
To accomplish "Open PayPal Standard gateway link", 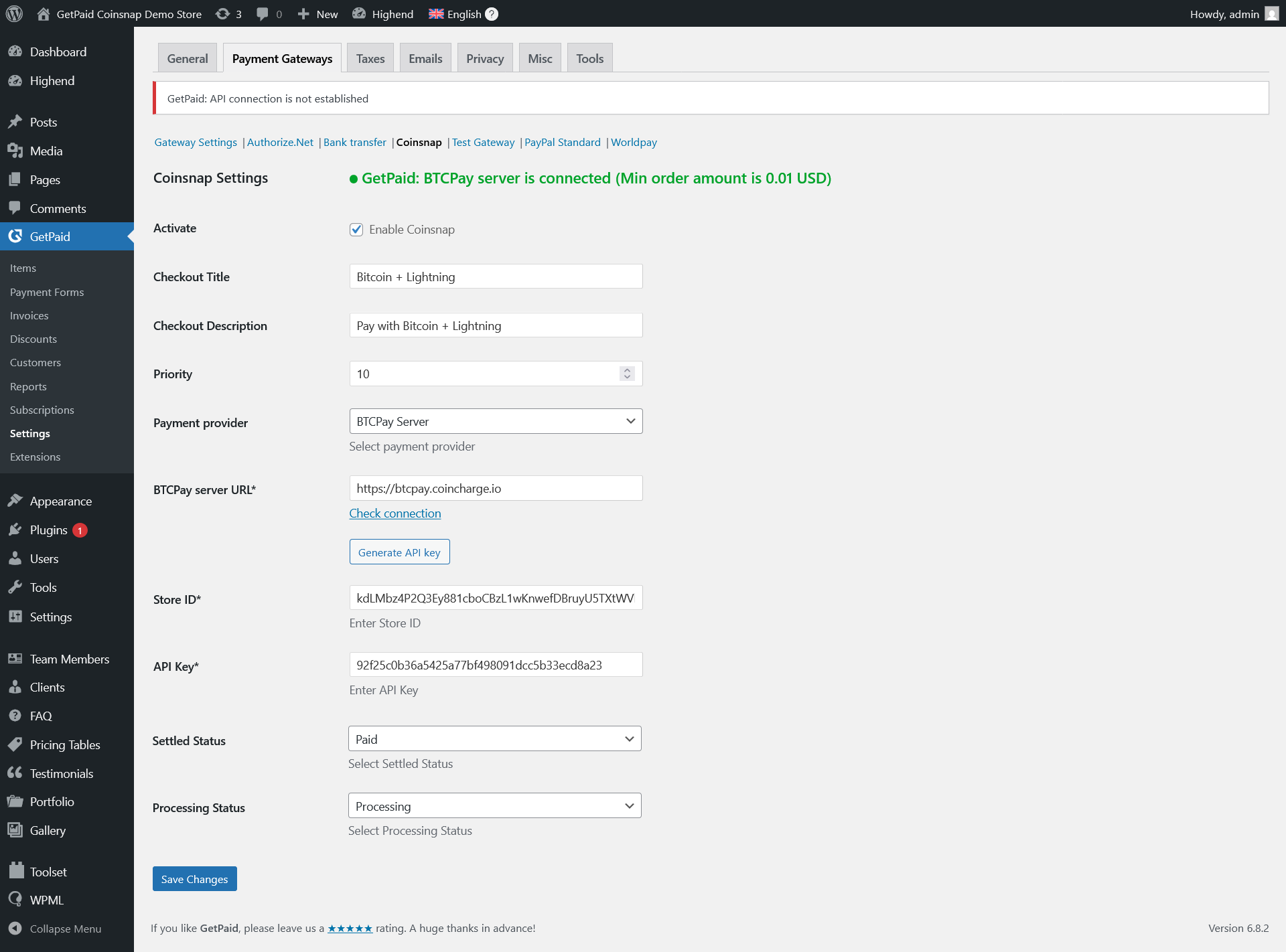I will click(x=563, y=142).
